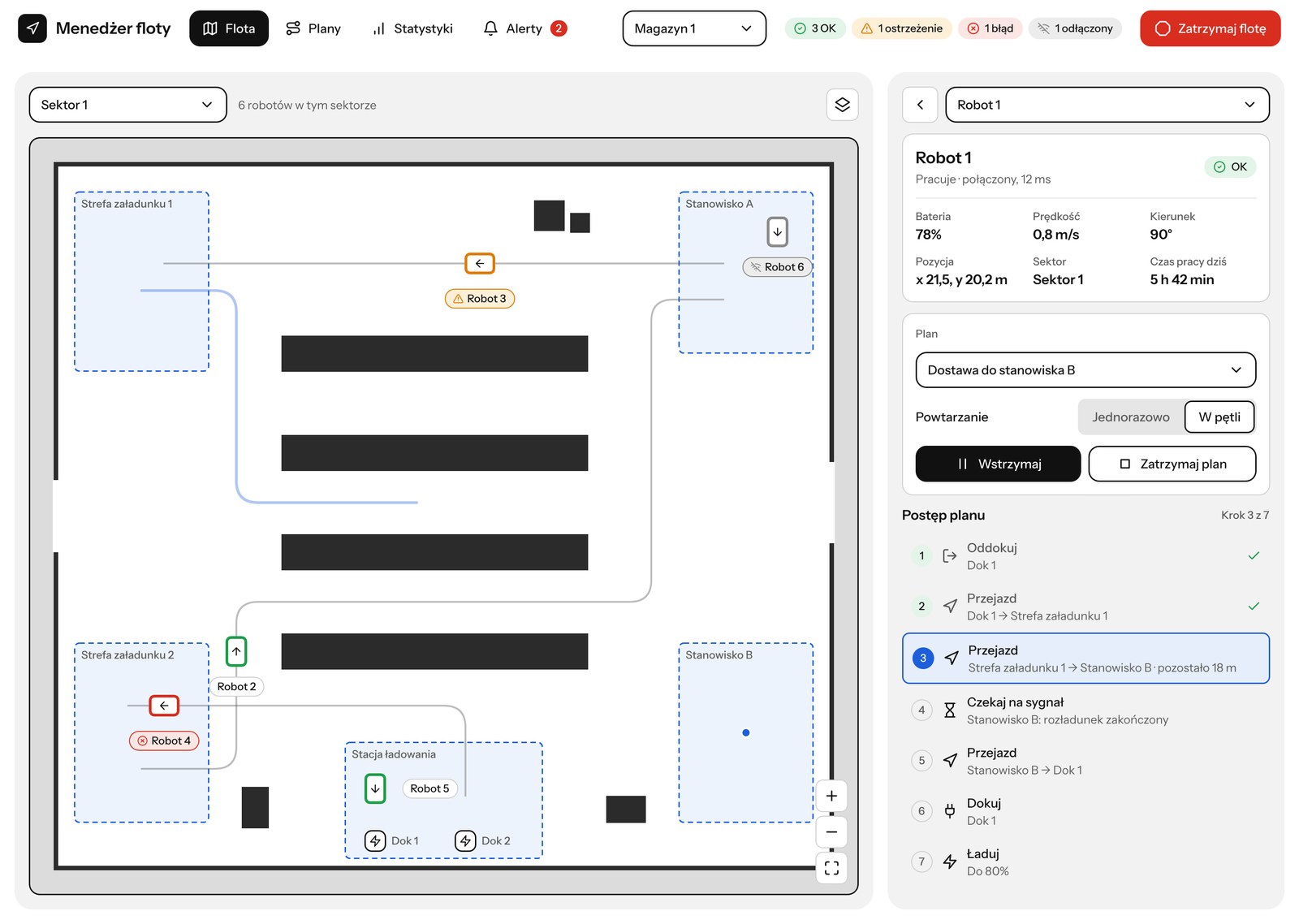1299x924 pixels.
Task: Click the Krok 3 z 7 progress text
Action: (1245, 515)
